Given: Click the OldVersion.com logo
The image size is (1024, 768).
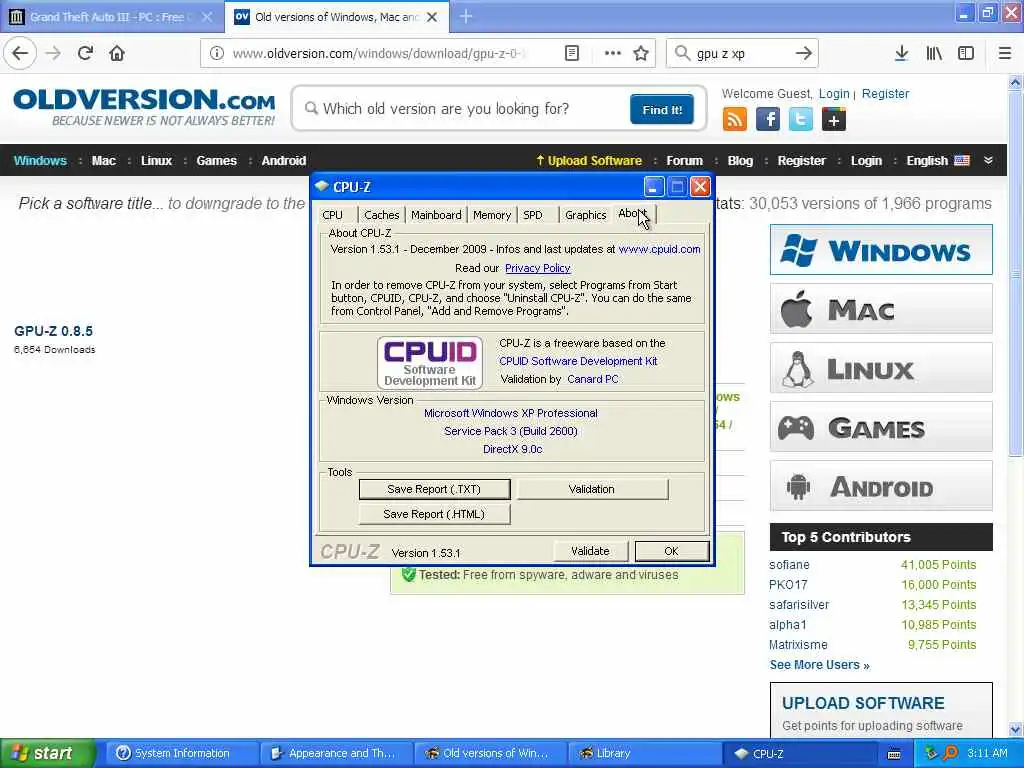Looking at the screenshot, I should pyautogui.click(x=144, y=107).
